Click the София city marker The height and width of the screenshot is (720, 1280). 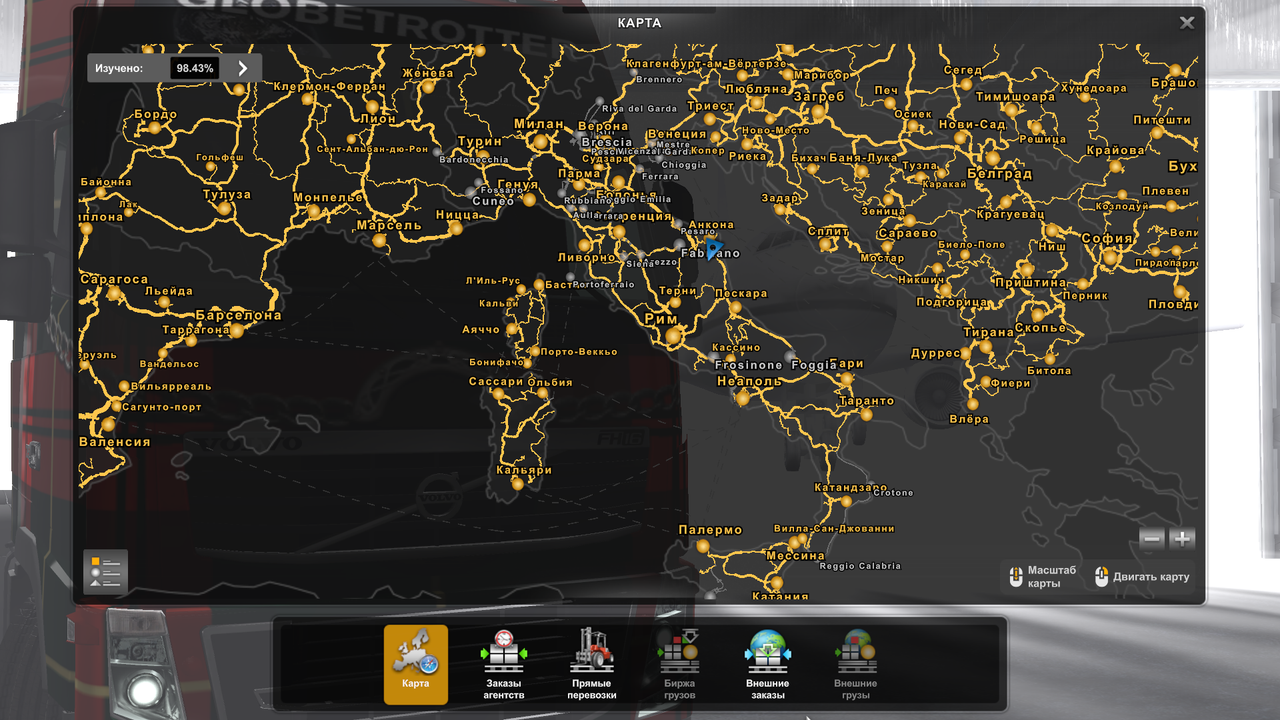pyautogui.click(x=1110, y=257)
